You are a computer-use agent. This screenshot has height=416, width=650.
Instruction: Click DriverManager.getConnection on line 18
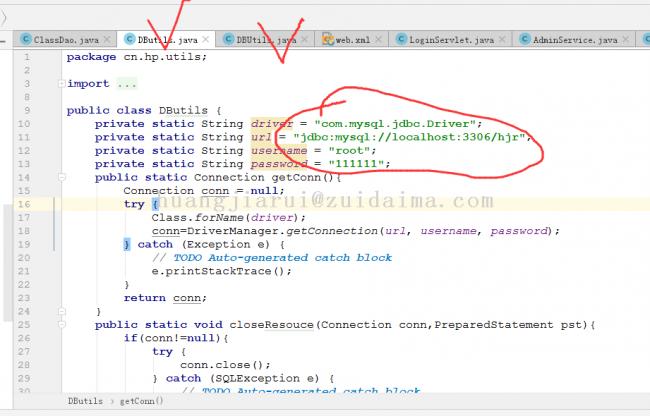[x=282, y=231]
